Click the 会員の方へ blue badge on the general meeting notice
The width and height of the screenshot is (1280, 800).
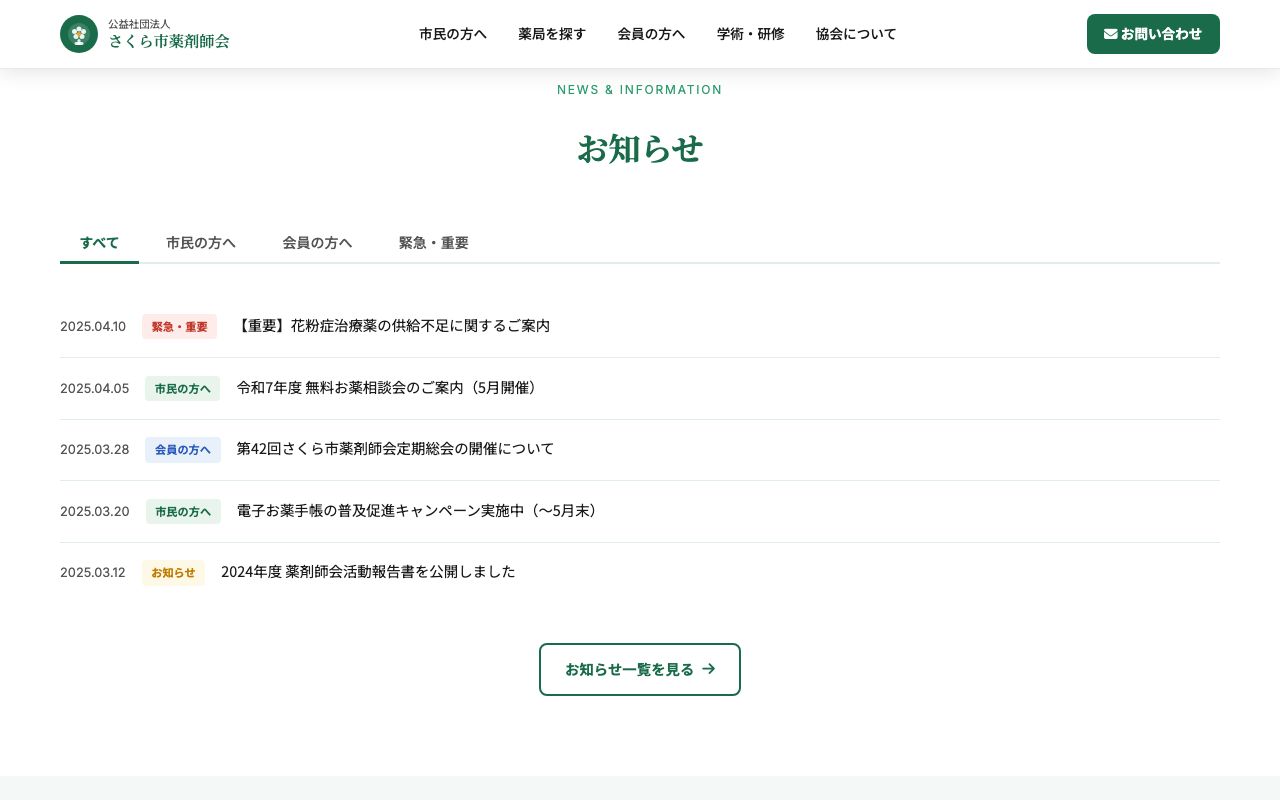click(x=183, y=450)
